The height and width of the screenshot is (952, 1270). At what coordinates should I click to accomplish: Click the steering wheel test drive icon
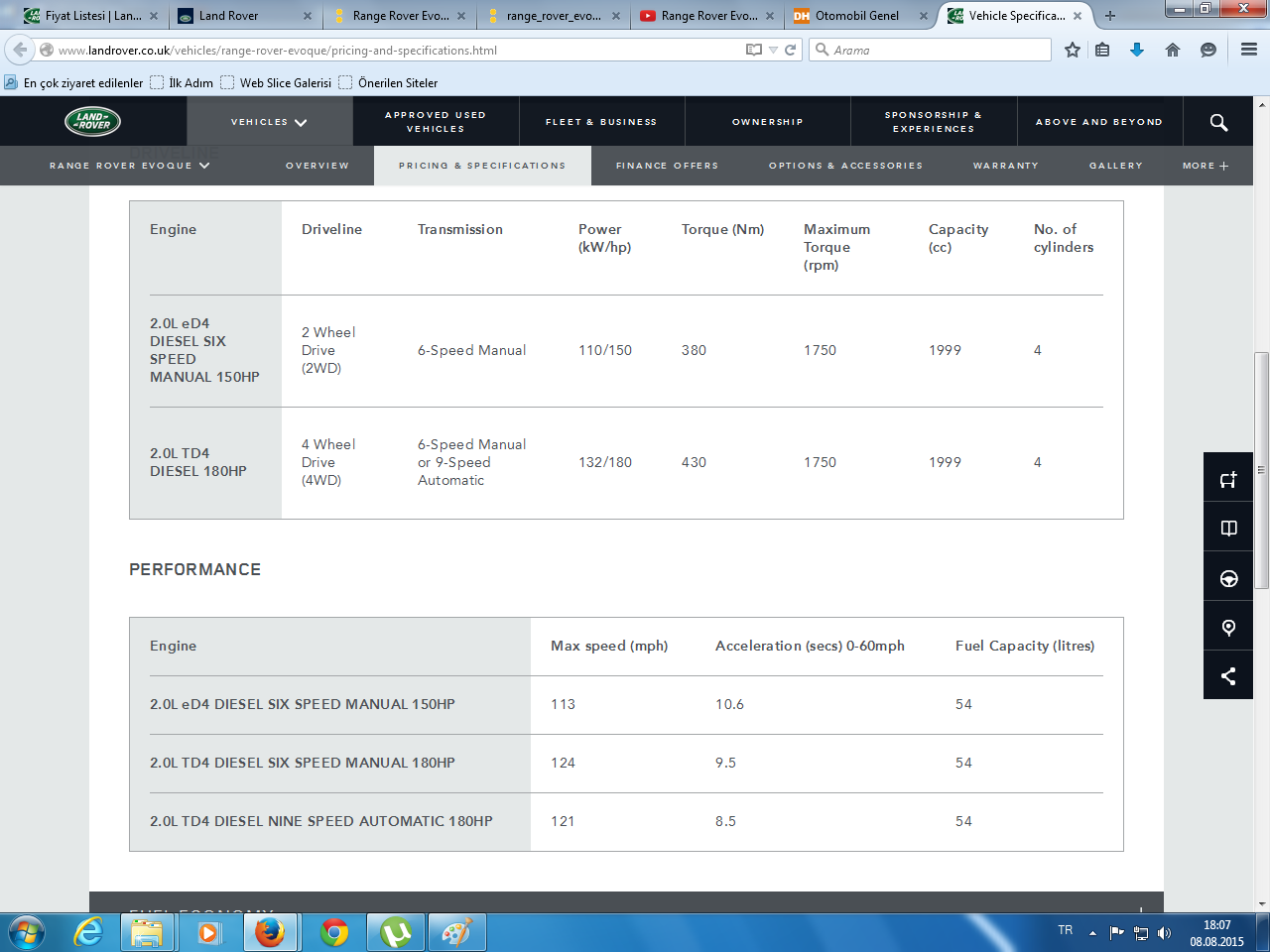(x=1228, y=578)
